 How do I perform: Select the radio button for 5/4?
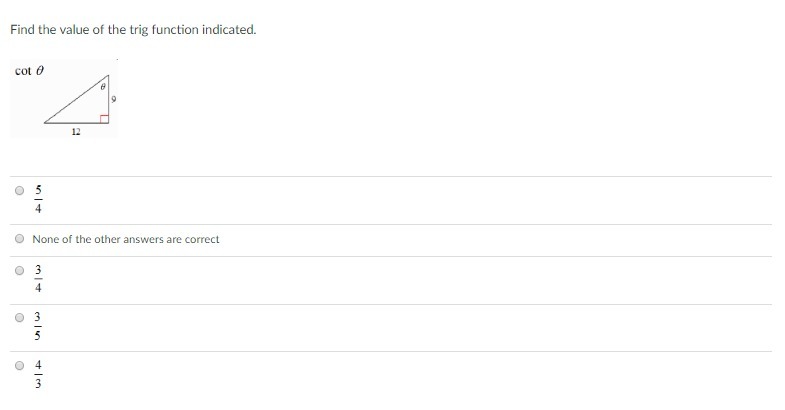pyautogui.click(x=19, y=190)
